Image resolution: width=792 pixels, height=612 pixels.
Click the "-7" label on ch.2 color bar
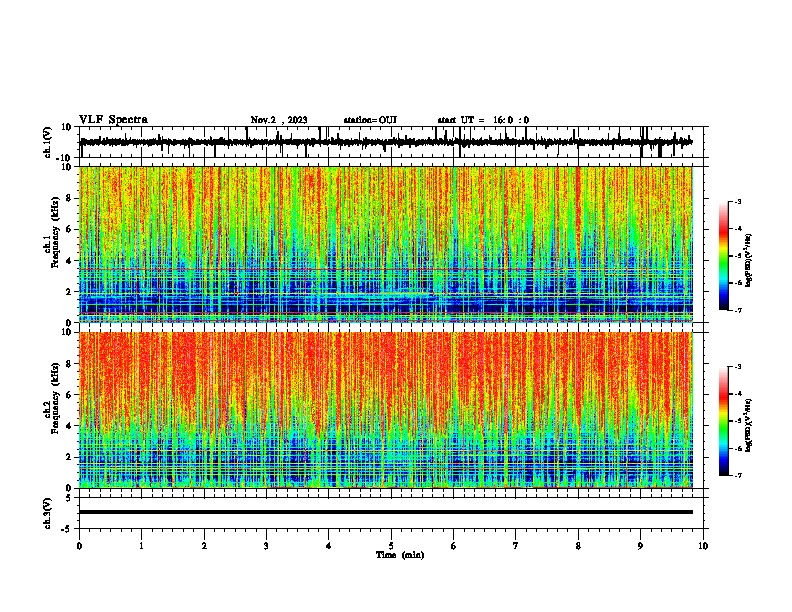coord(737,475)
